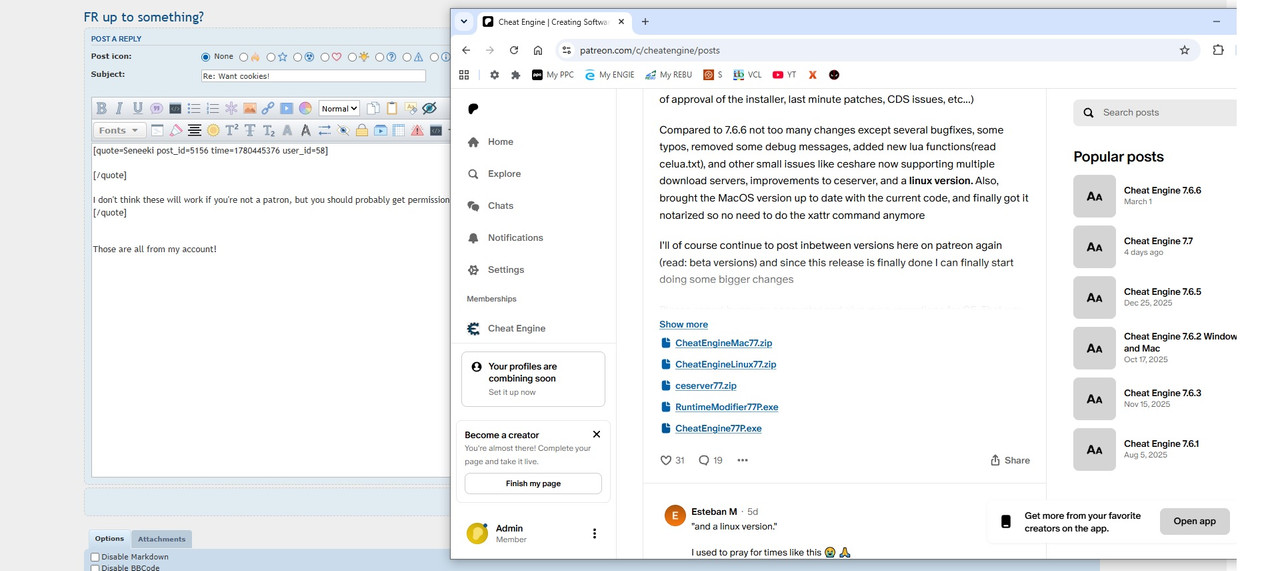Open the Cheat Engine membership in sidebar

coord(507,328)
